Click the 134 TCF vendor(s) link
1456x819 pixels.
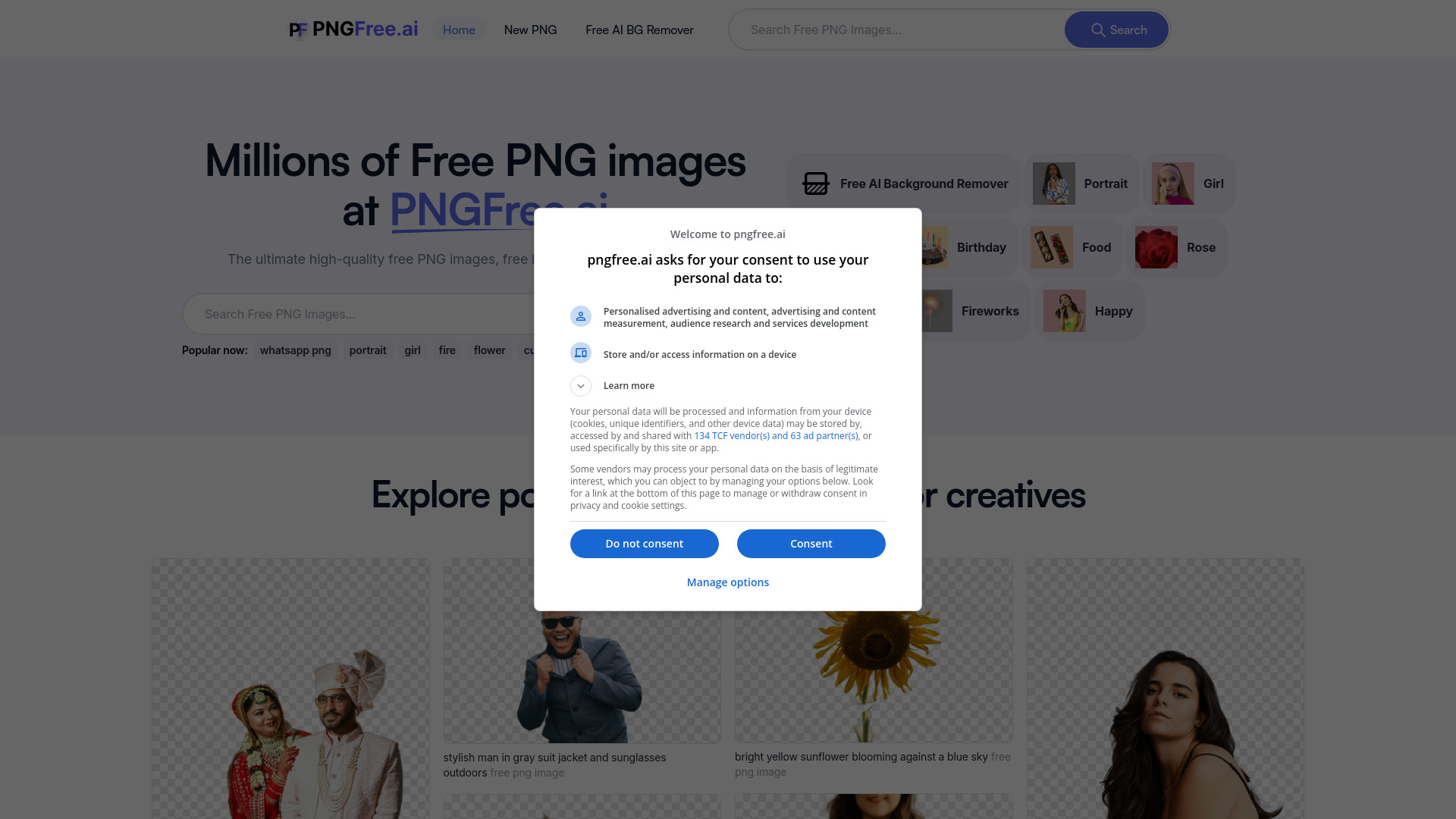(775, 435)
